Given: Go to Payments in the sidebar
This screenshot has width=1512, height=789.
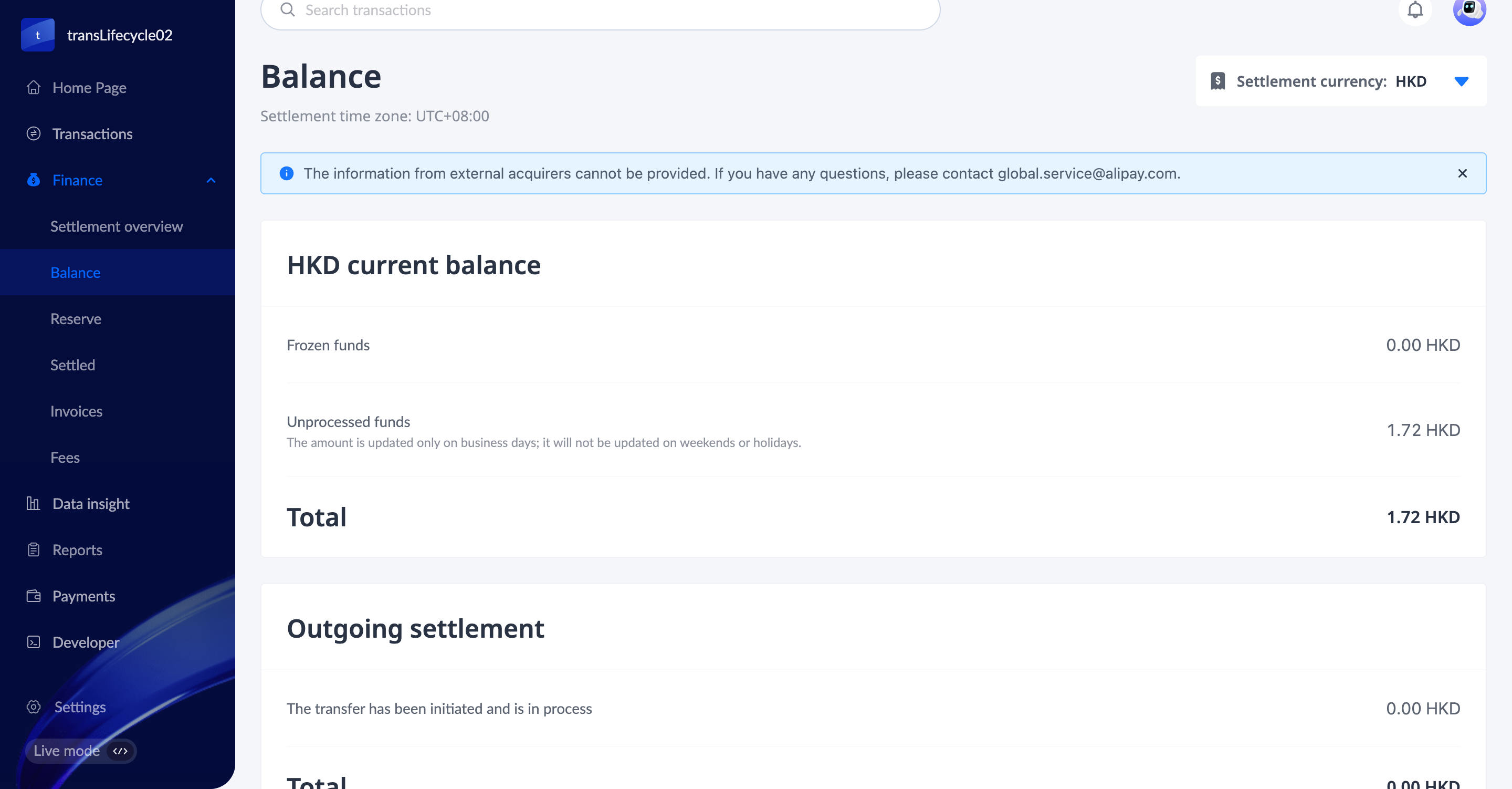Looking at the screenshot, I should (x=83, y=596).
